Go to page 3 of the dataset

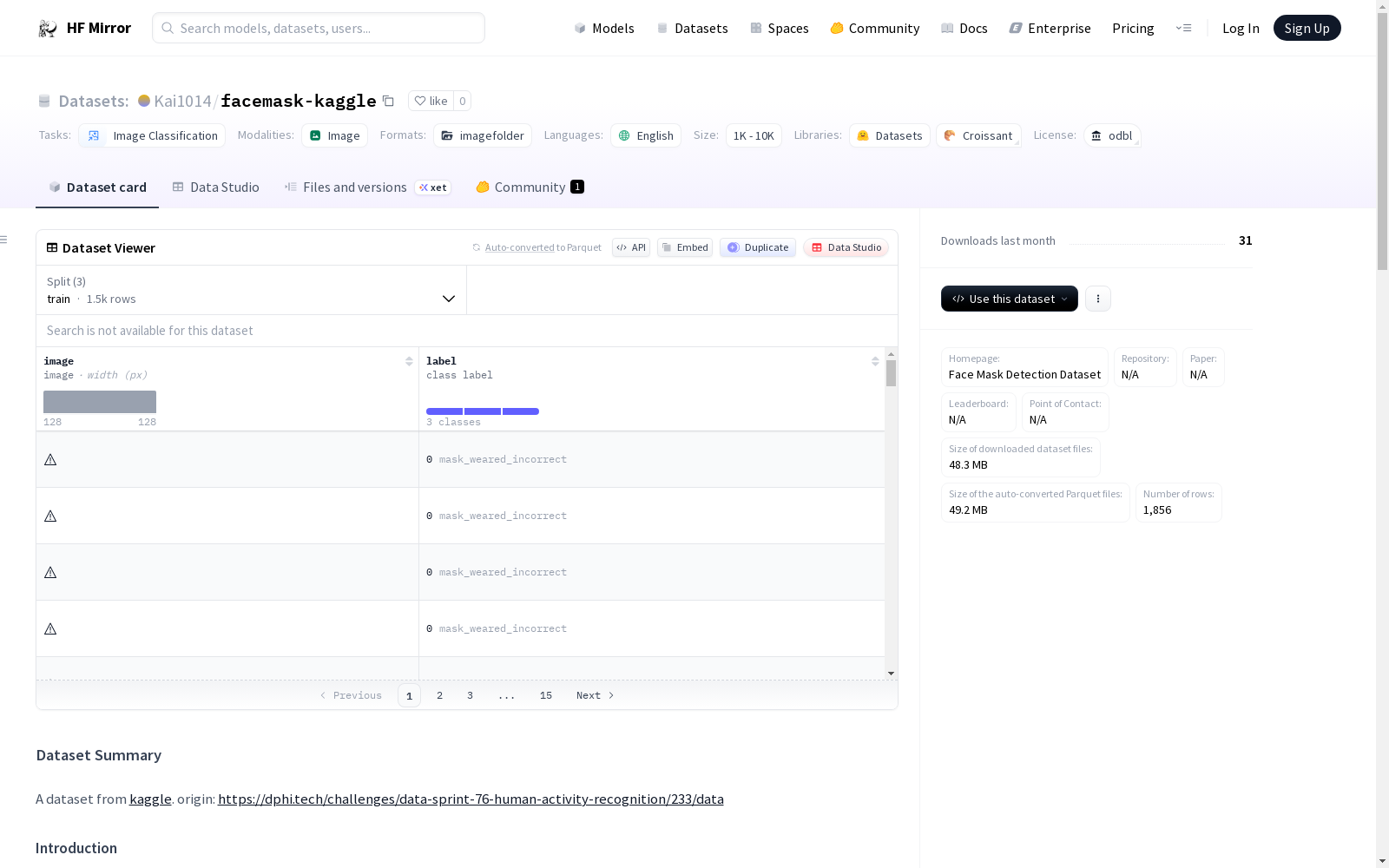pos(471,695)
